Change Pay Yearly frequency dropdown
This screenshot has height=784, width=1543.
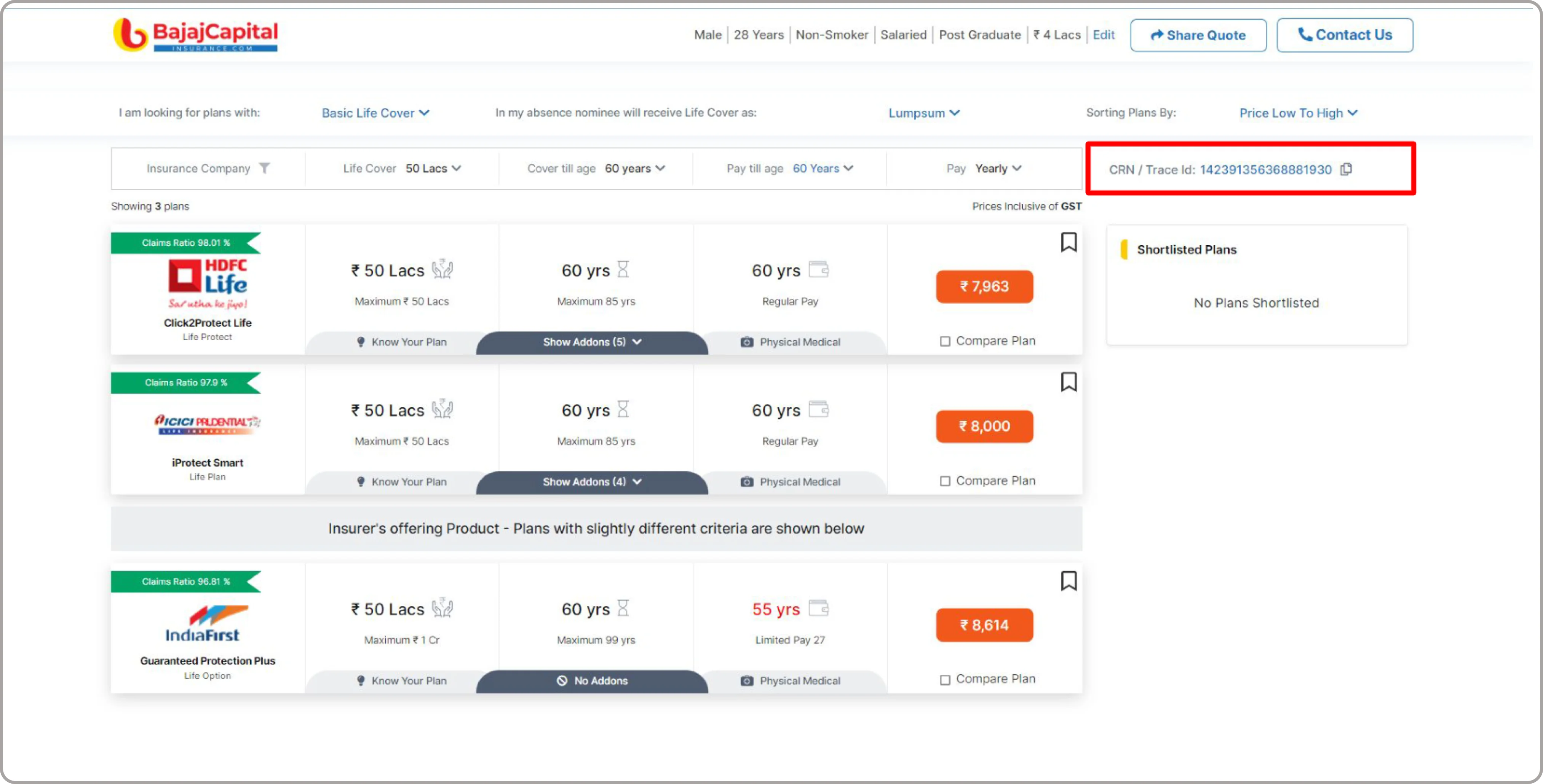point(998,169)
